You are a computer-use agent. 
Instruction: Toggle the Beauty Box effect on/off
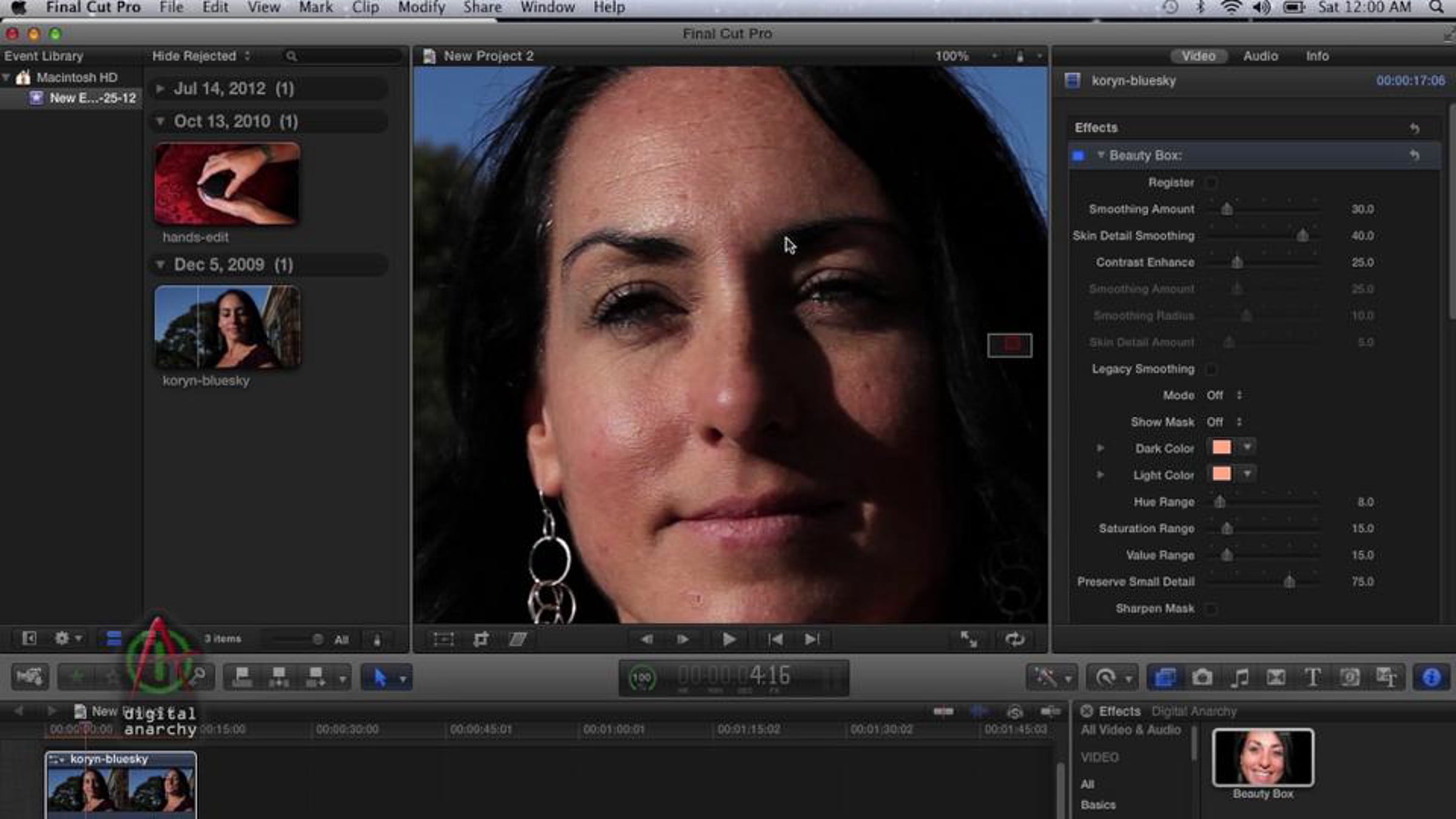1078,156
